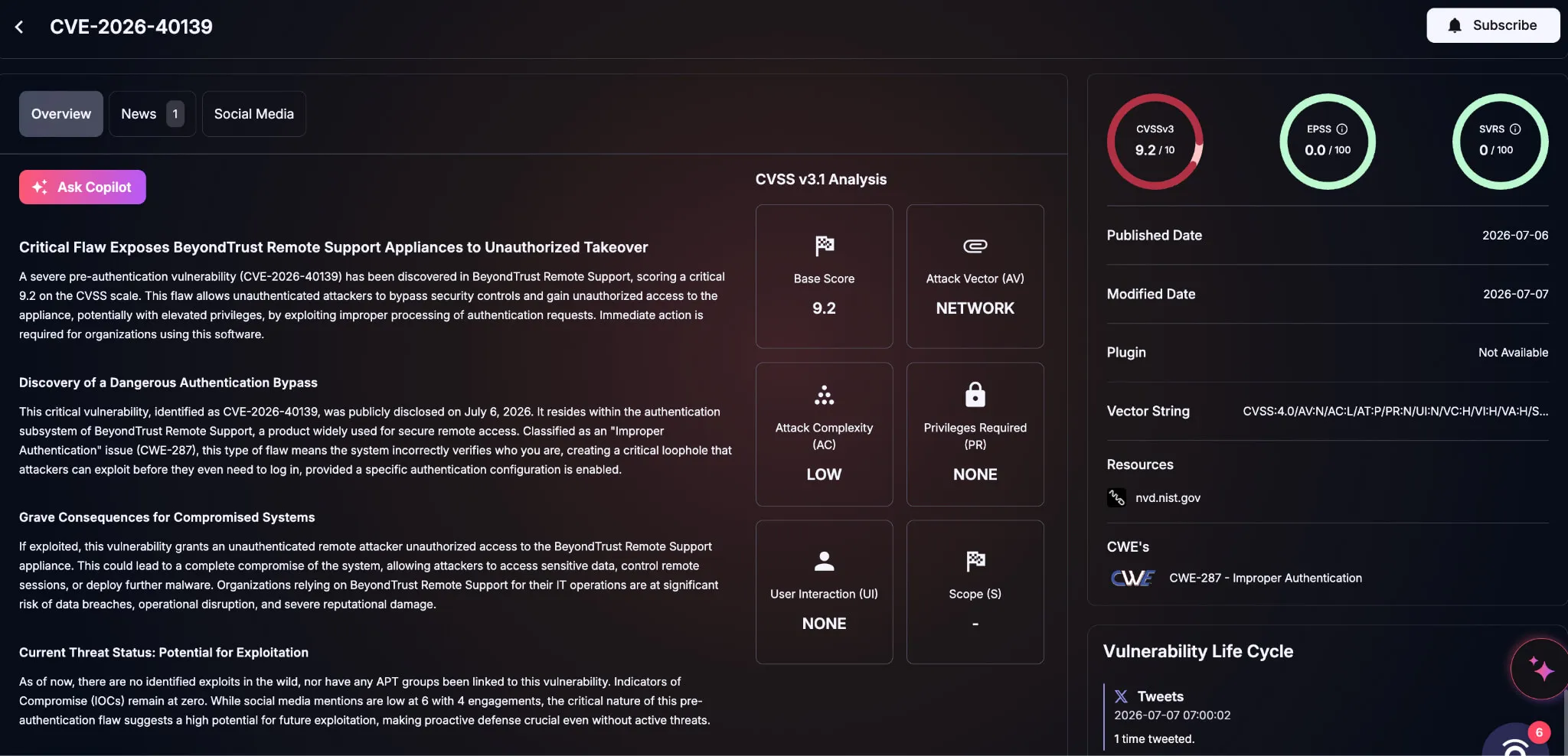Click the CVSSv3 9.2 score gauge
Viewport: 1568px width, 756px height.
(x=1155, y=142)
